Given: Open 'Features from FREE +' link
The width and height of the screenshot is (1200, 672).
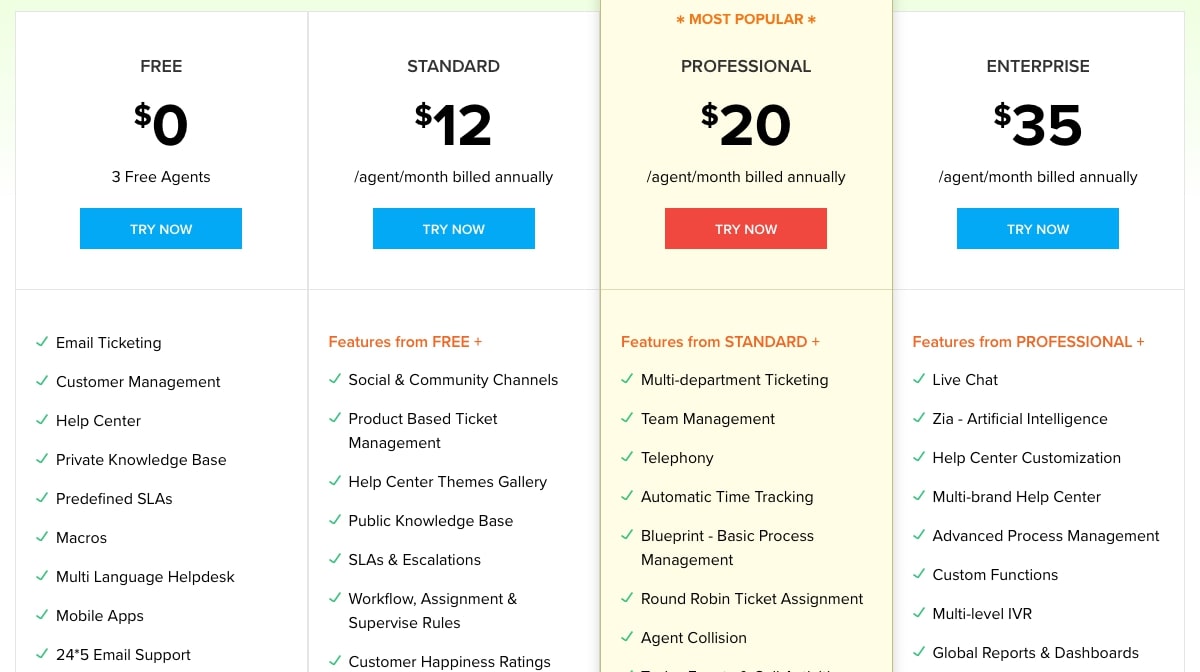Looking at the screenshot, I should click(405, 341).
